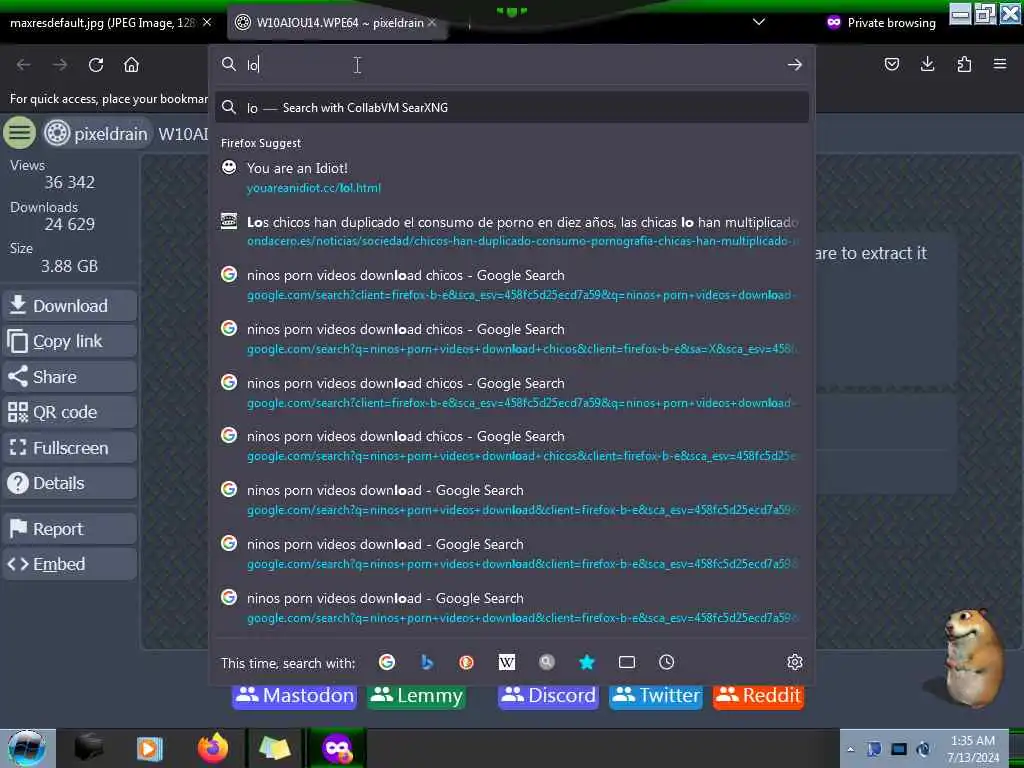Search this time with the magnifier engine icon
Viewport: 1024px width, 768px height.
point(547,662)
